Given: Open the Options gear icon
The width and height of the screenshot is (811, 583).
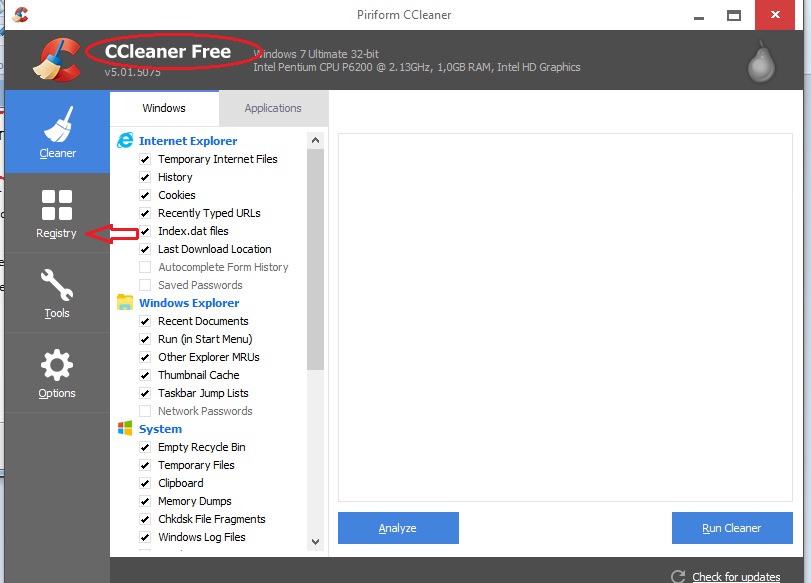Looking at the screenshot, I should pyautogui.click(x=57, y=365).
